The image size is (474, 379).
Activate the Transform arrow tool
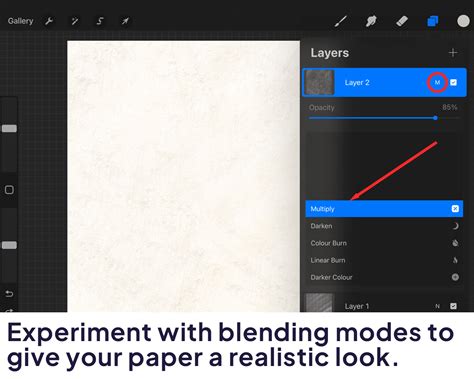click(x=125, y=21)
